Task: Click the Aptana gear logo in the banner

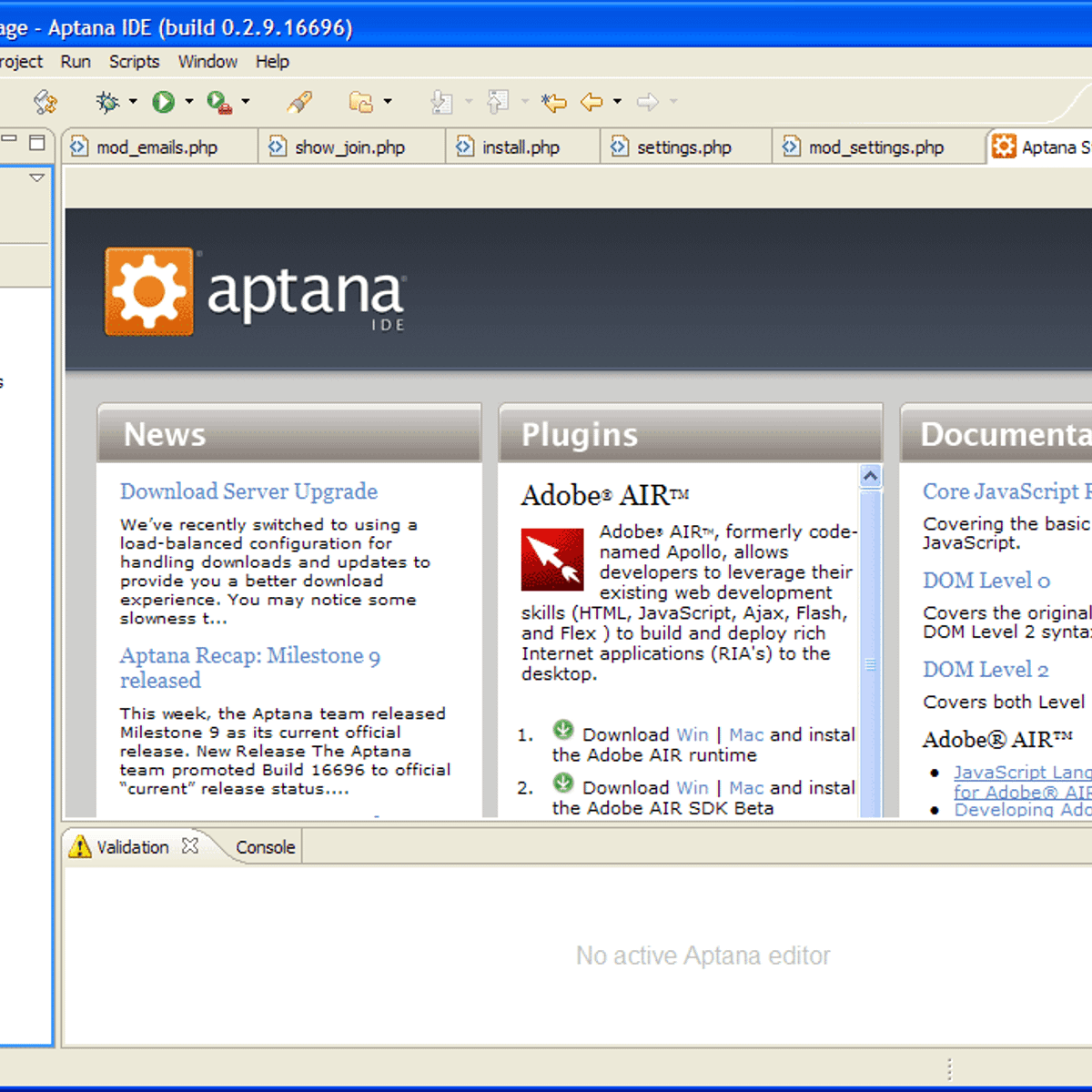Action: tap(149, 291)
